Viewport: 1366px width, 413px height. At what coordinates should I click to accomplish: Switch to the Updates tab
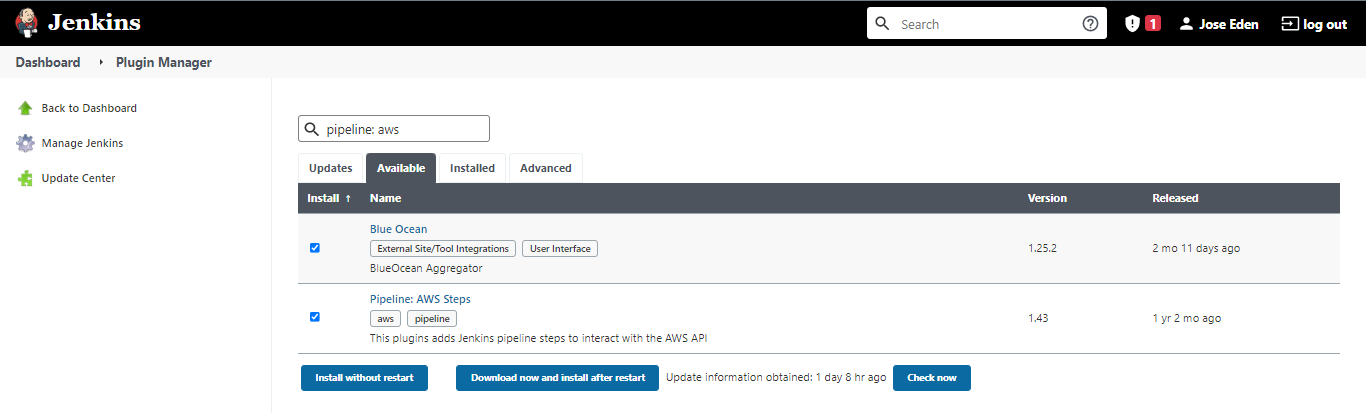(331, 168)
